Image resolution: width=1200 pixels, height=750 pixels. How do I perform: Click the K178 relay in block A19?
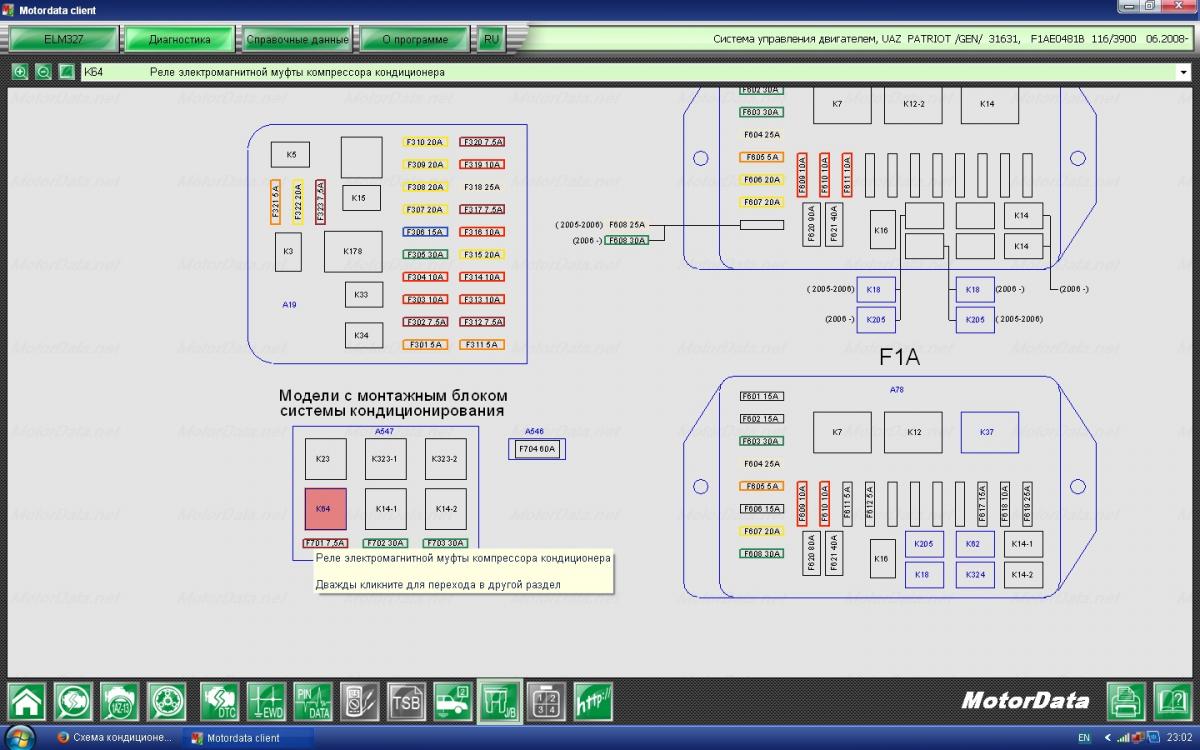tap(352, 251)
